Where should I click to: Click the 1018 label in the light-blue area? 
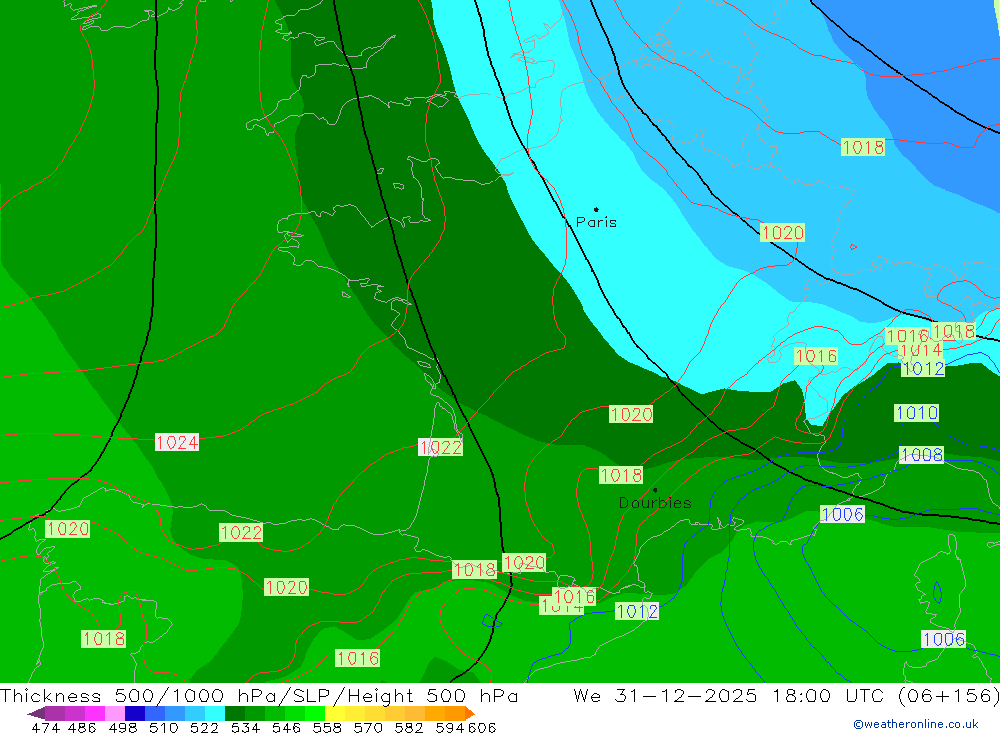863,147
